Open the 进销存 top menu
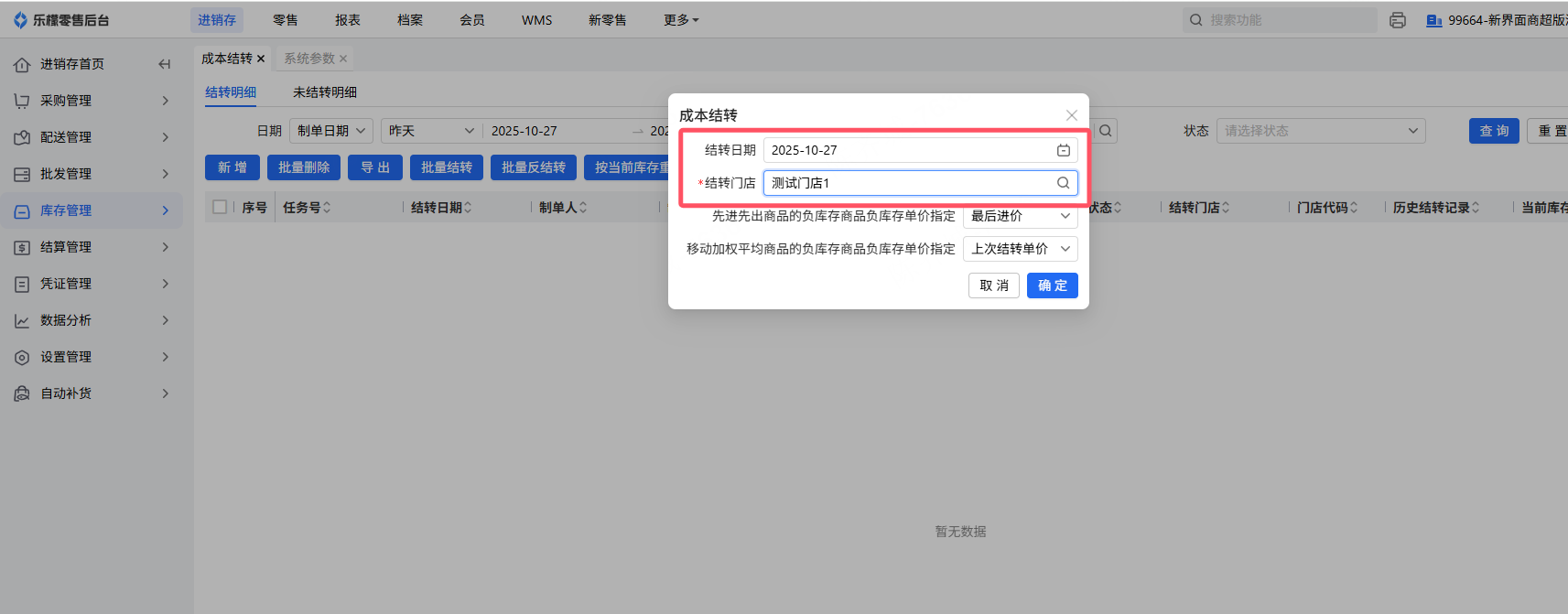The height and width of the screenshot is (614, 1568). 217,20
